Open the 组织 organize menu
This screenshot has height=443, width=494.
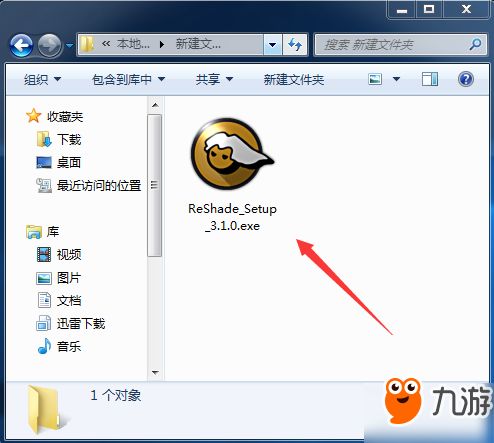point(42,79)
